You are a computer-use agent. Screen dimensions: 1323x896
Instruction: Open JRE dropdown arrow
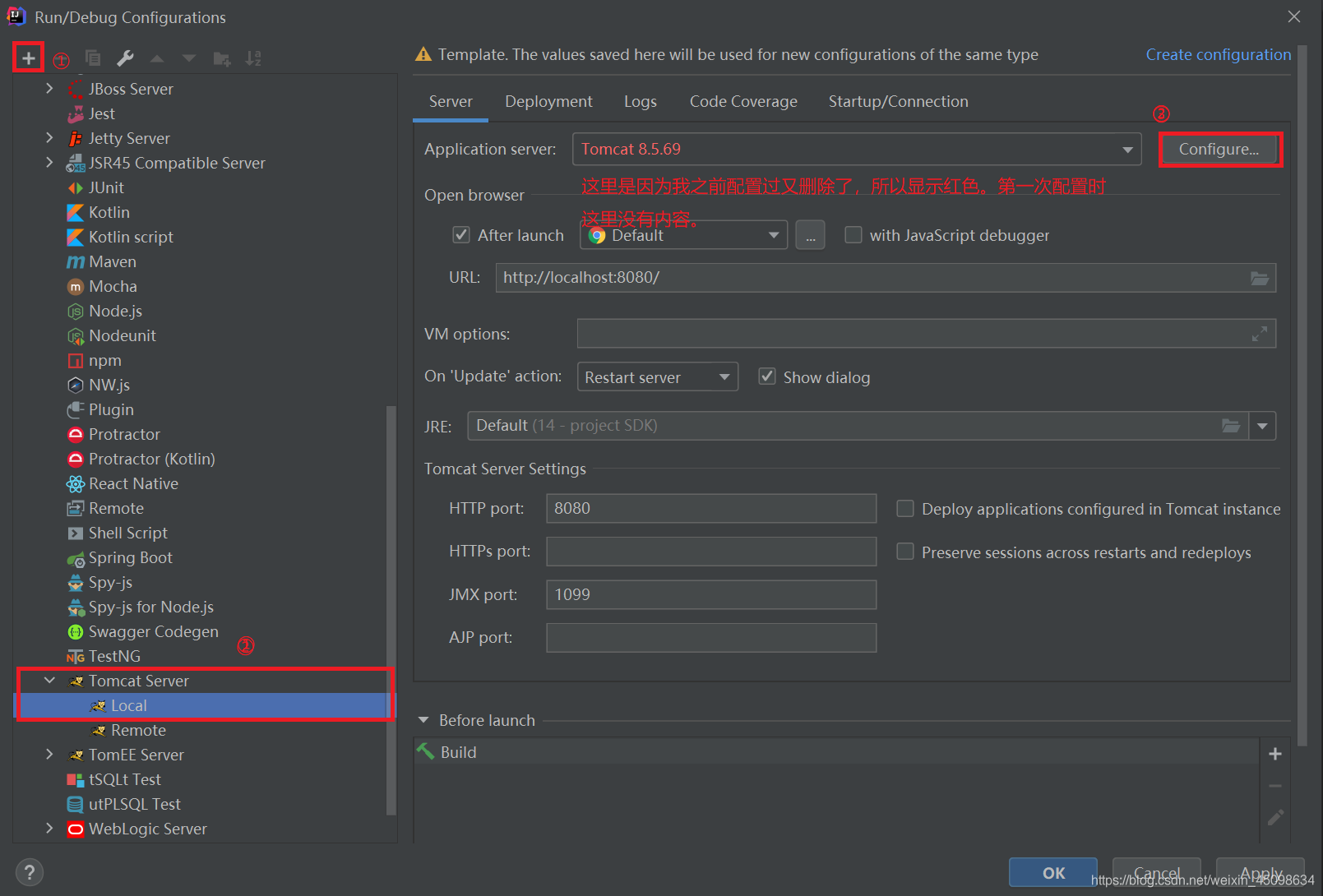tap(1262, 426)
